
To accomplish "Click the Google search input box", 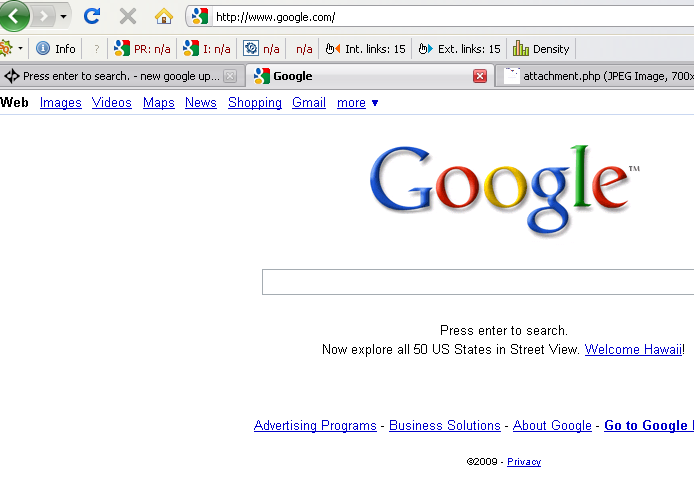I will tap(478, 282).
